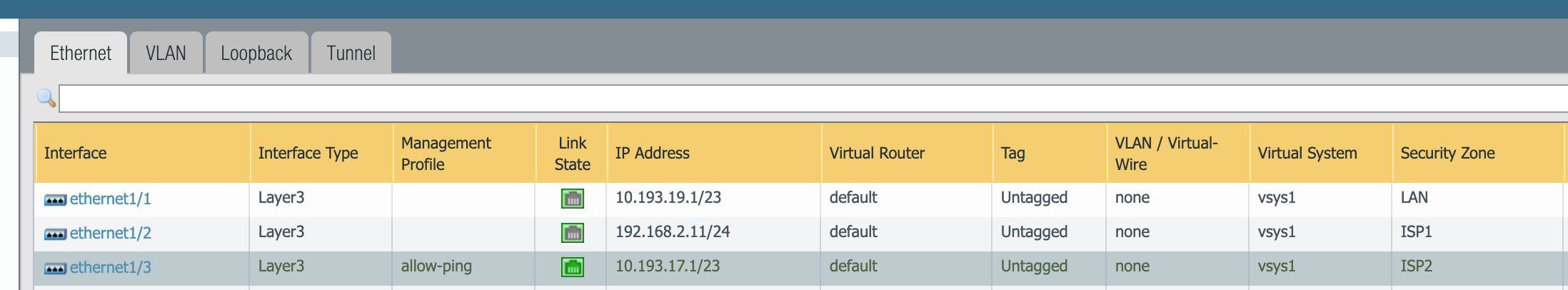Sort by the Interface column header
The width and height of the screenshot is (1568, 290).
pyautogui.click(x=76, y=153)
